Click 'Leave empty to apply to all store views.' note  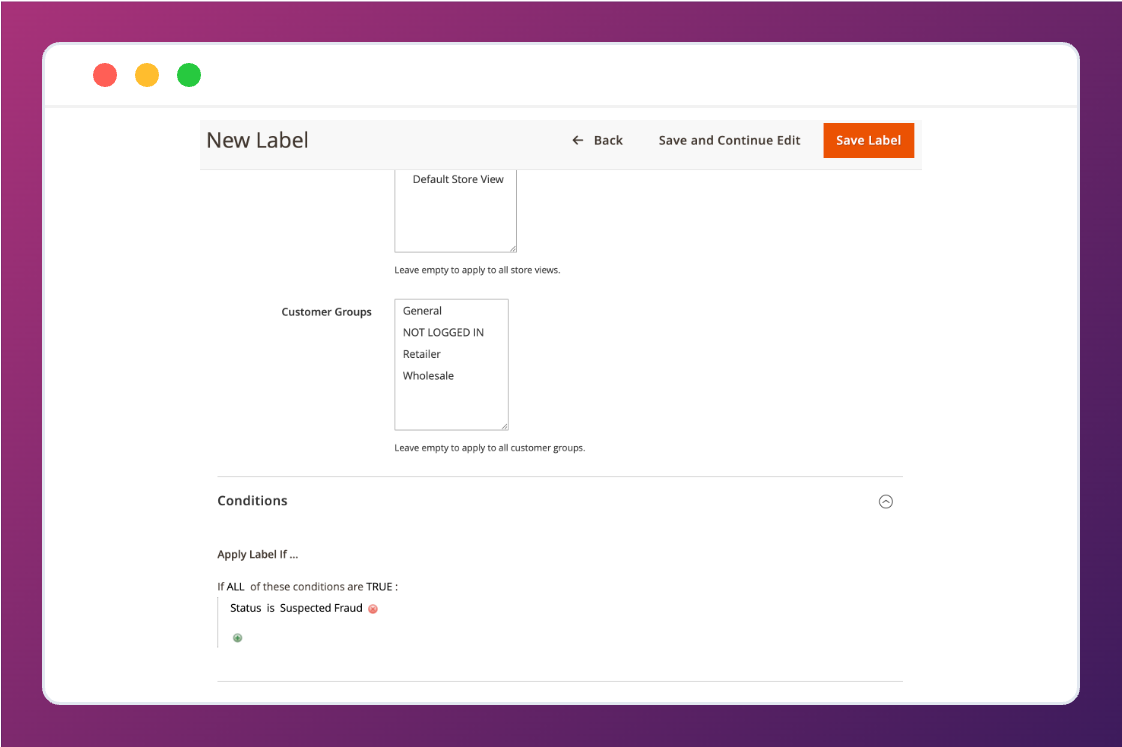click(477, 270)
